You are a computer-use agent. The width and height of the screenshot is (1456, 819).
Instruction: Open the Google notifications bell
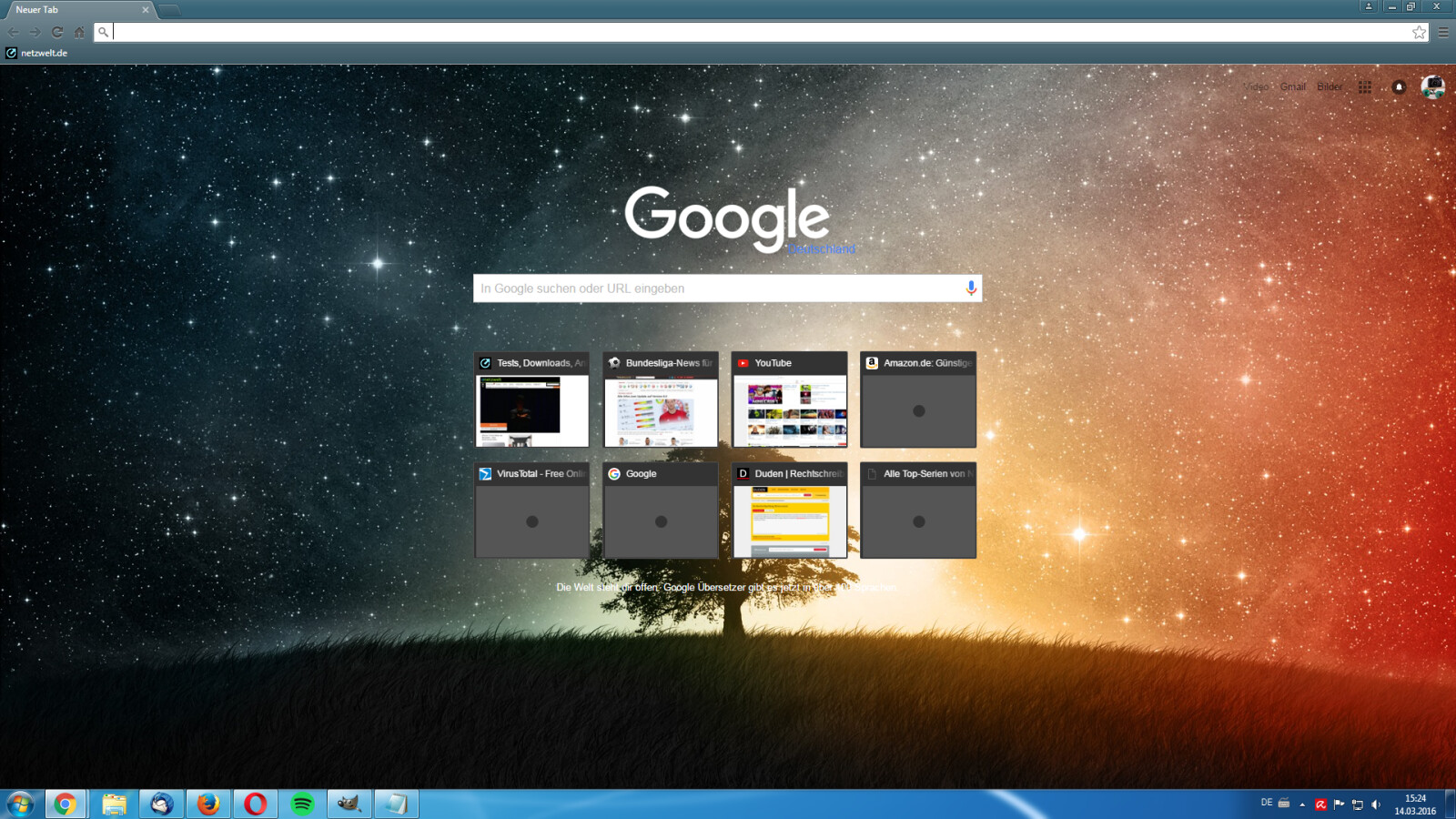coord(1398,86)
